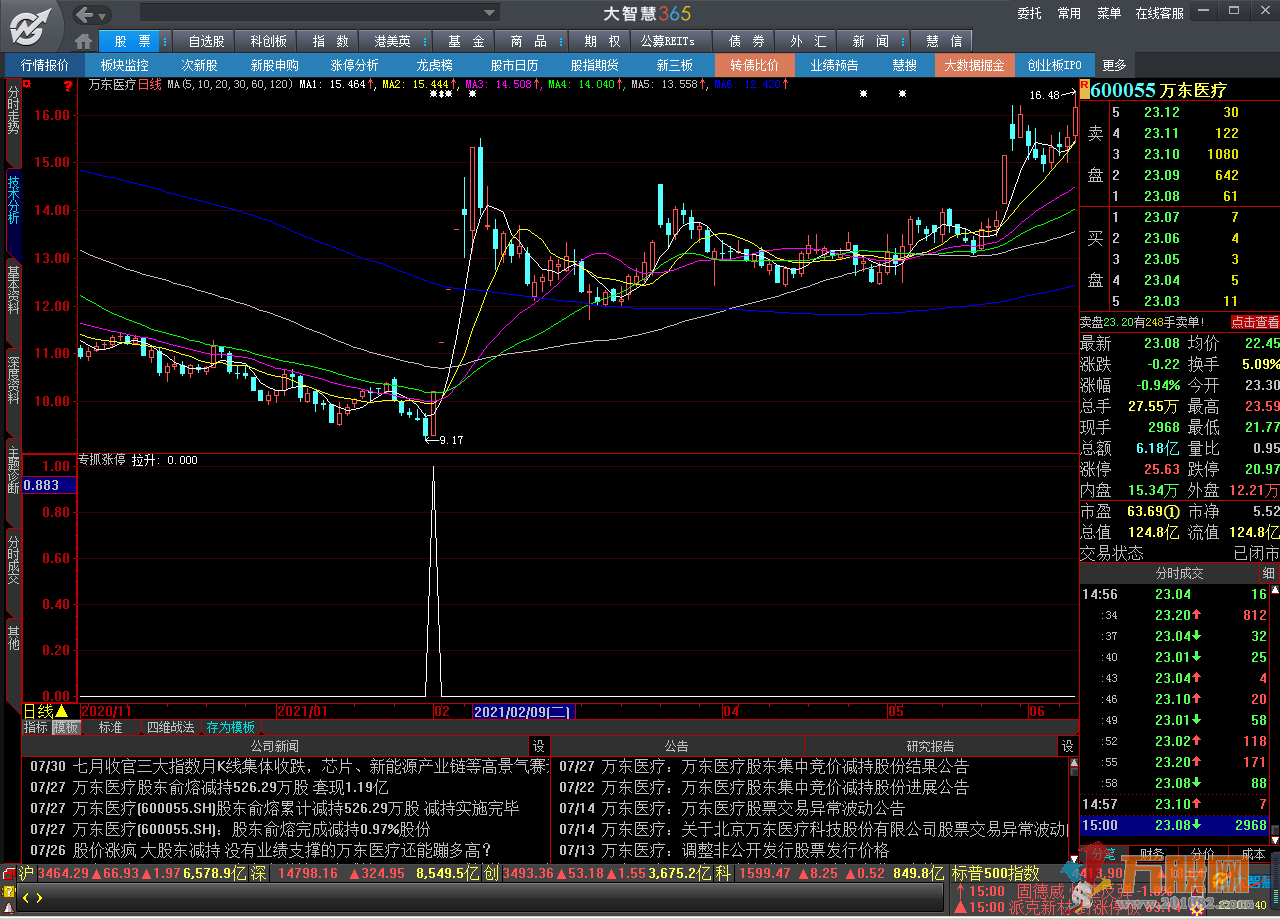The image size is (1280, 920).
Task: Click the yellow question icon bottom-left
Action: (8, 890)
